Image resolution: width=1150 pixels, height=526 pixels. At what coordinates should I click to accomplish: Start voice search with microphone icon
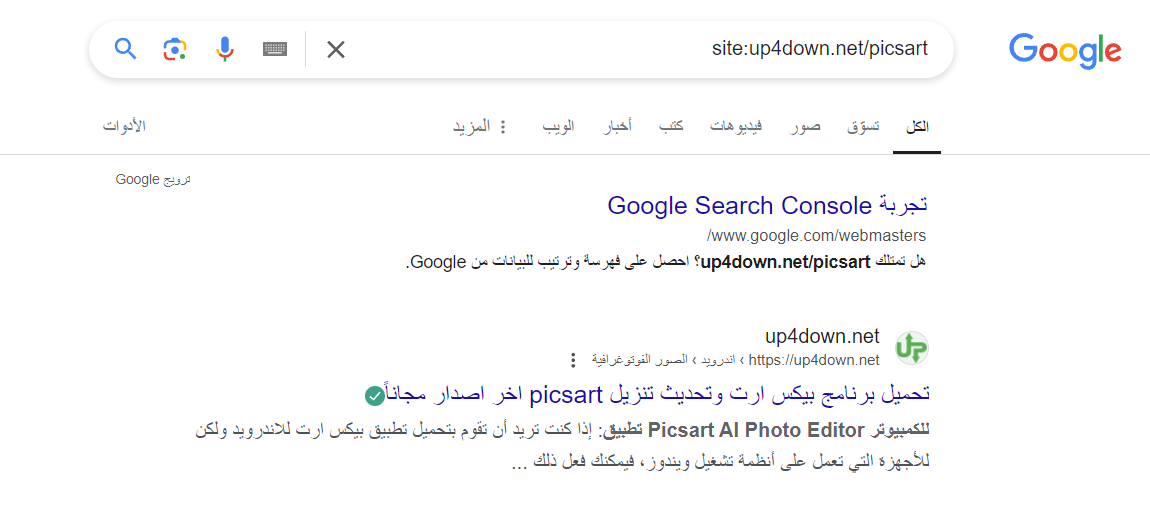pos(225,49)
